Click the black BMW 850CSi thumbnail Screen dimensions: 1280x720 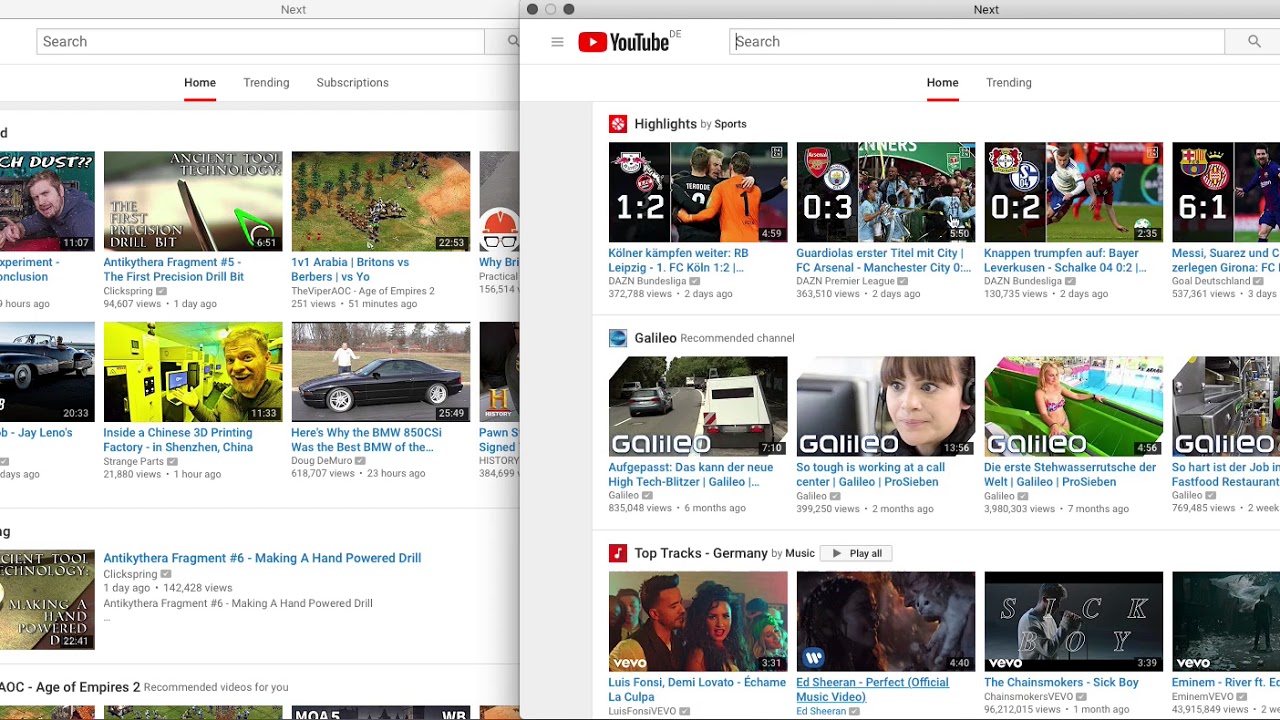coord(381,372)
